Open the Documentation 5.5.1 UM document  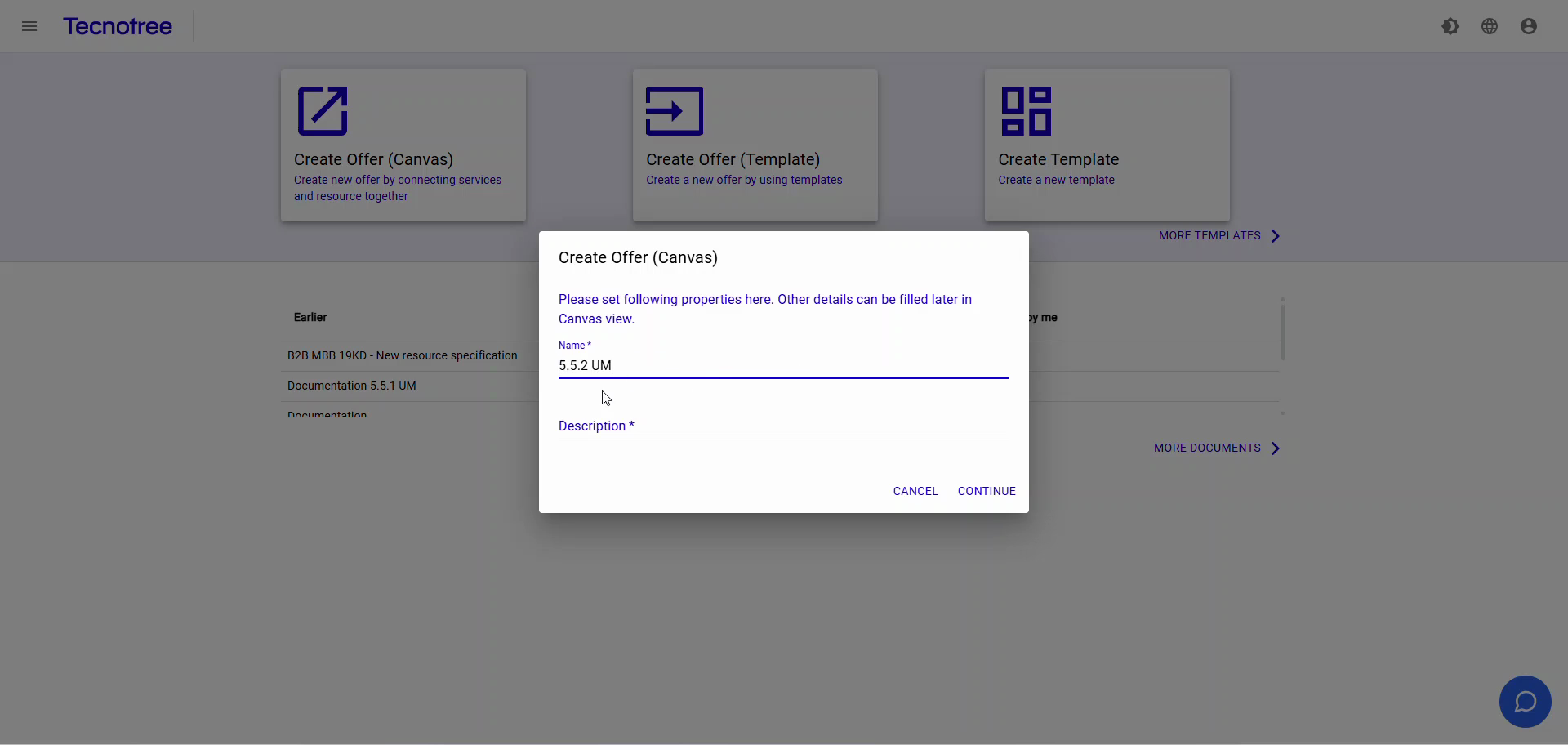coord(351,385)
